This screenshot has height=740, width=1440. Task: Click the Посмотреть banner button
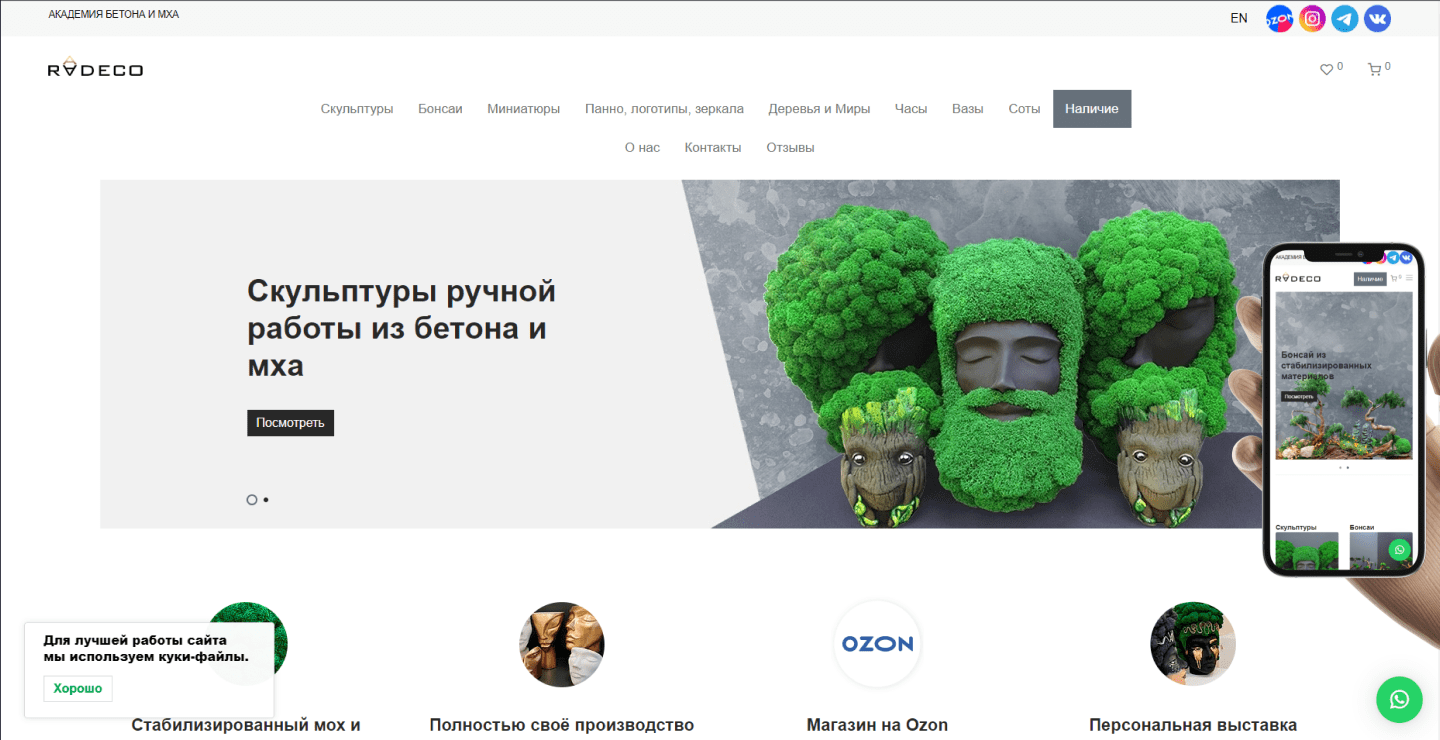290,422
